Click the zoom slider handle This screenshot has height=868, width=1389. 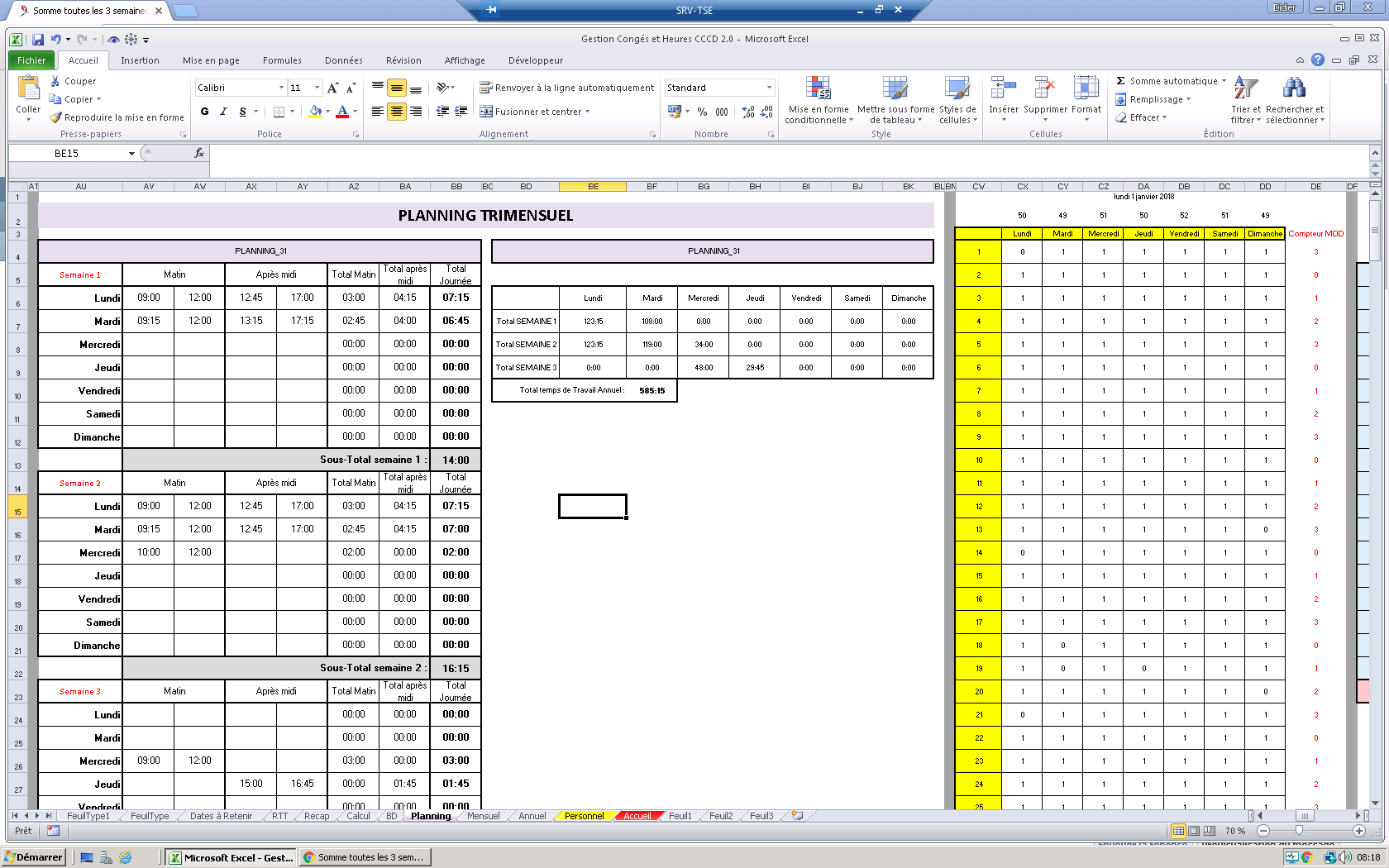tap(1300, 831)
